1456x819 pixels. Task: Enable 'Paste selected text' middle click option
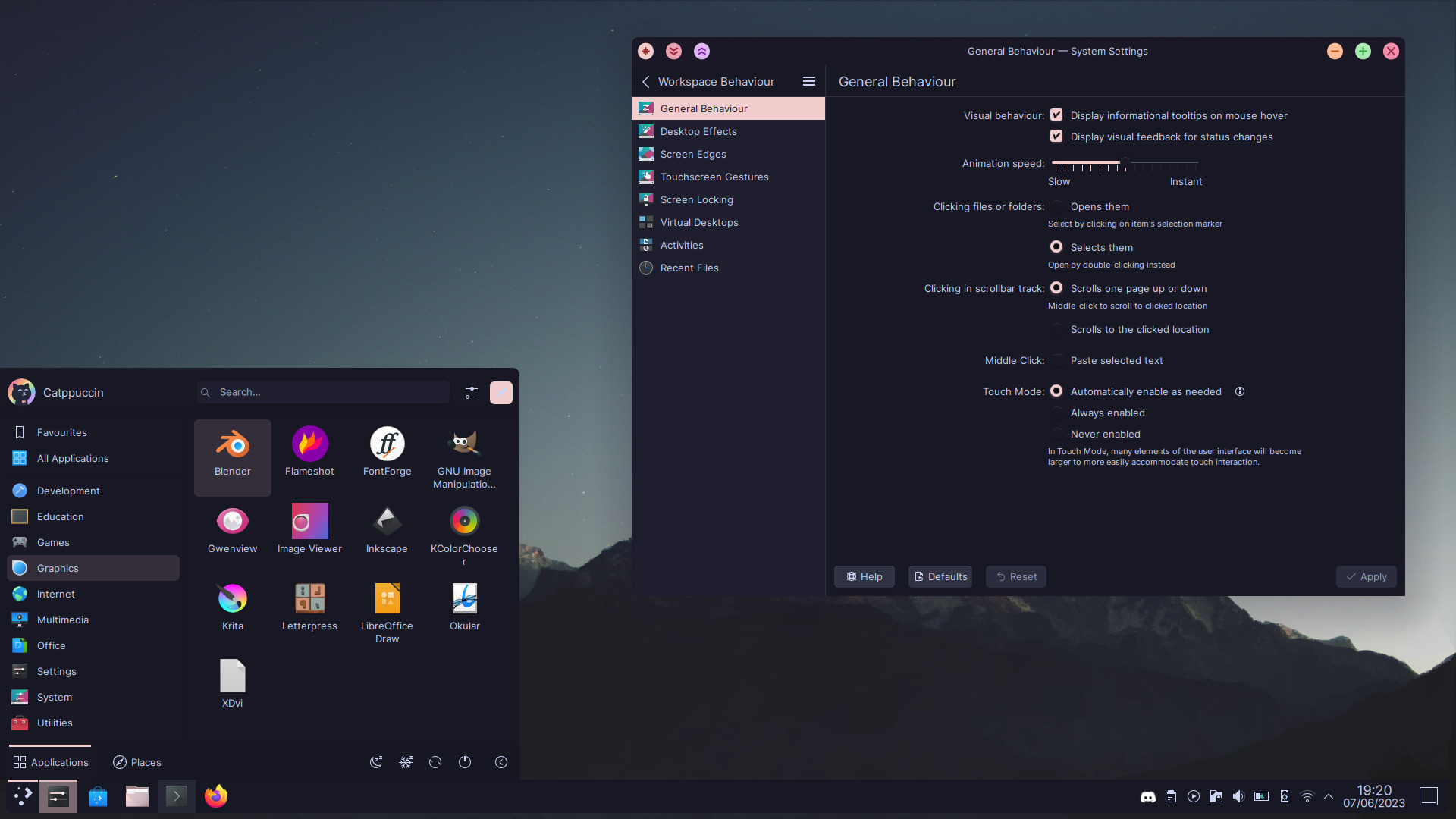pyautogui.click(x=1056, y=360)
